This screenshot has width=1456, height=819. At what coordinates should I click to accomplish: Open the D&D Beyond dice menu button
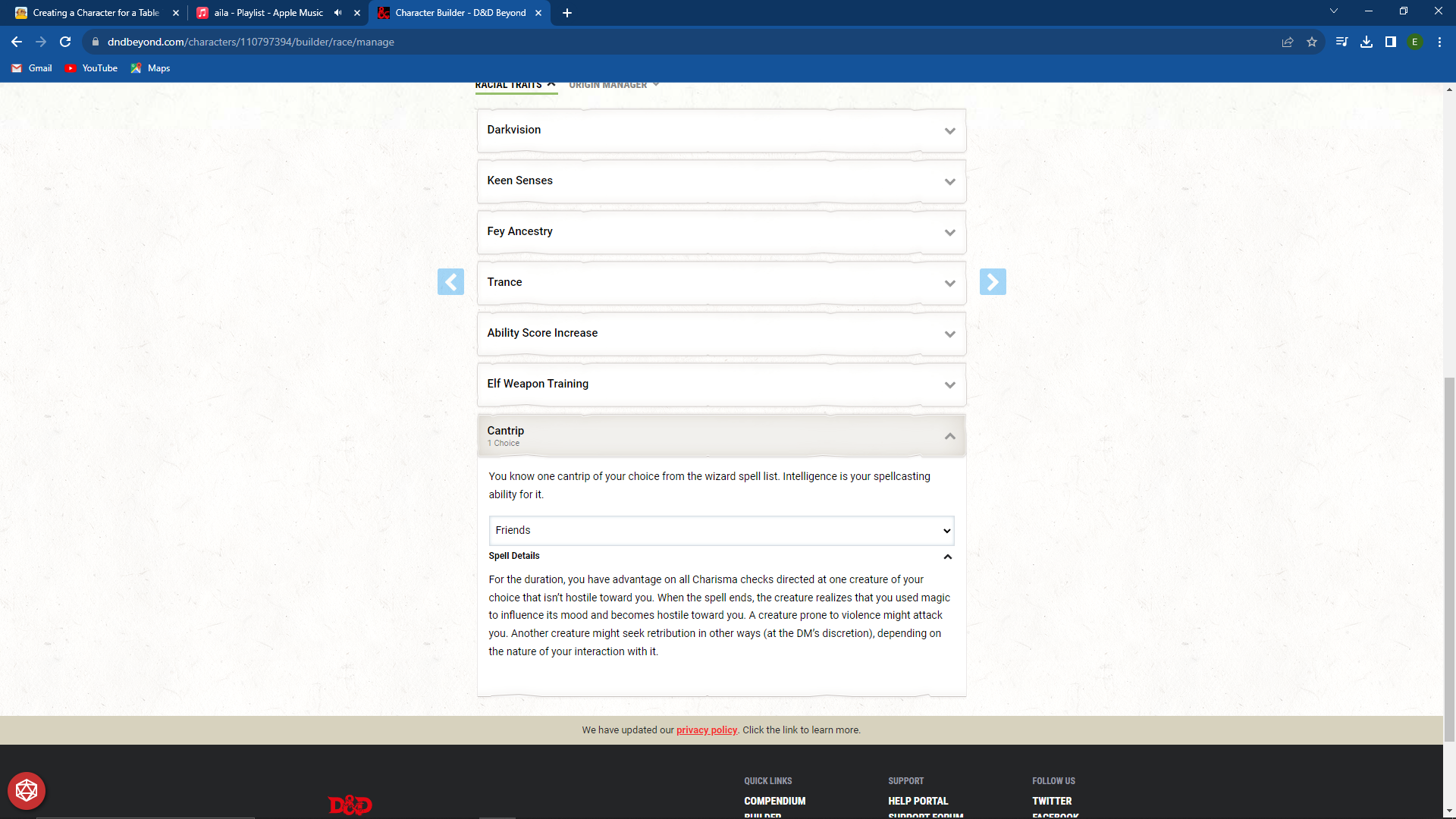[27, 790]
